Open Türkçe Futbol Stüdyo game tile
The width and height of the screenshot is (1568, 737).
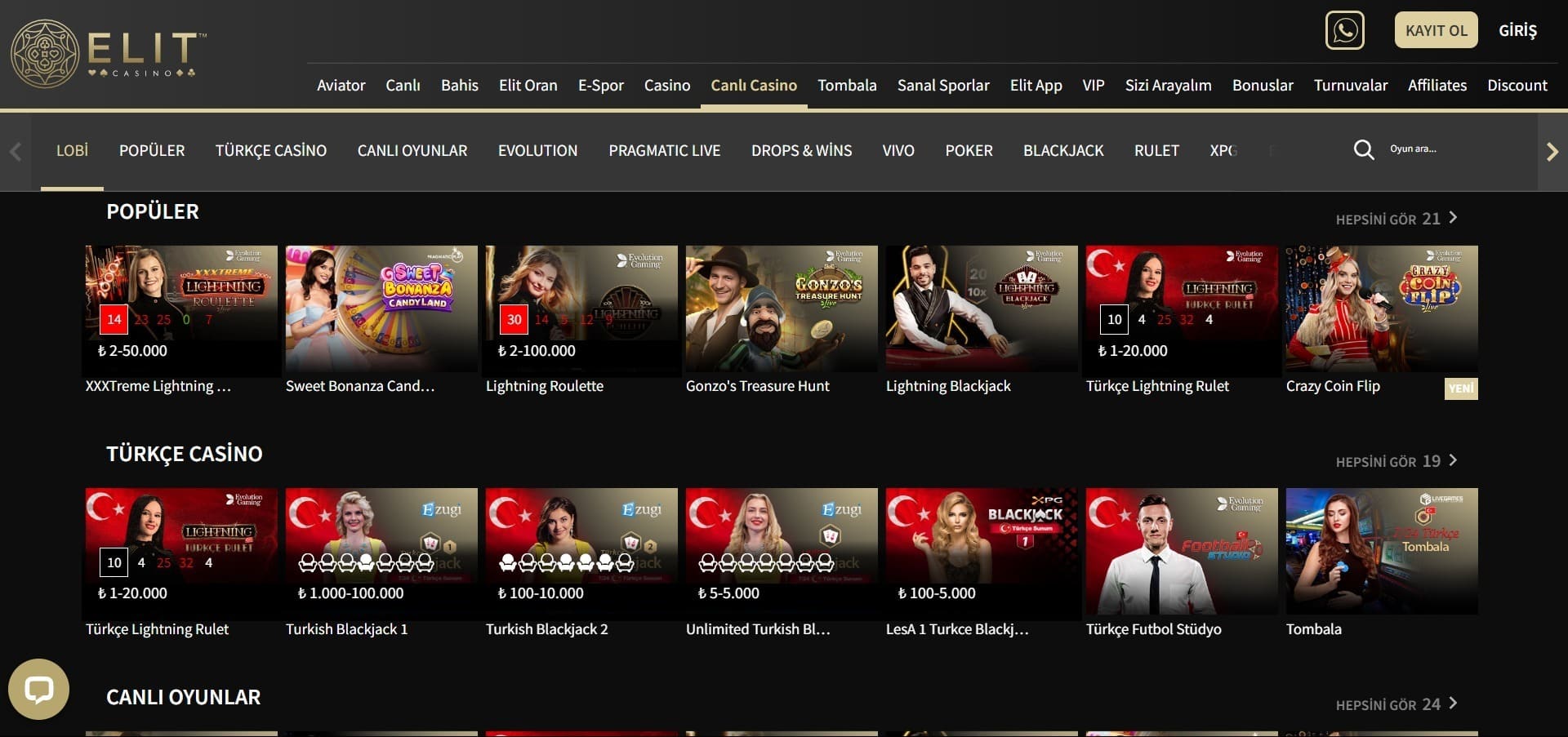pyautogui.click(x=1181, y=552)
